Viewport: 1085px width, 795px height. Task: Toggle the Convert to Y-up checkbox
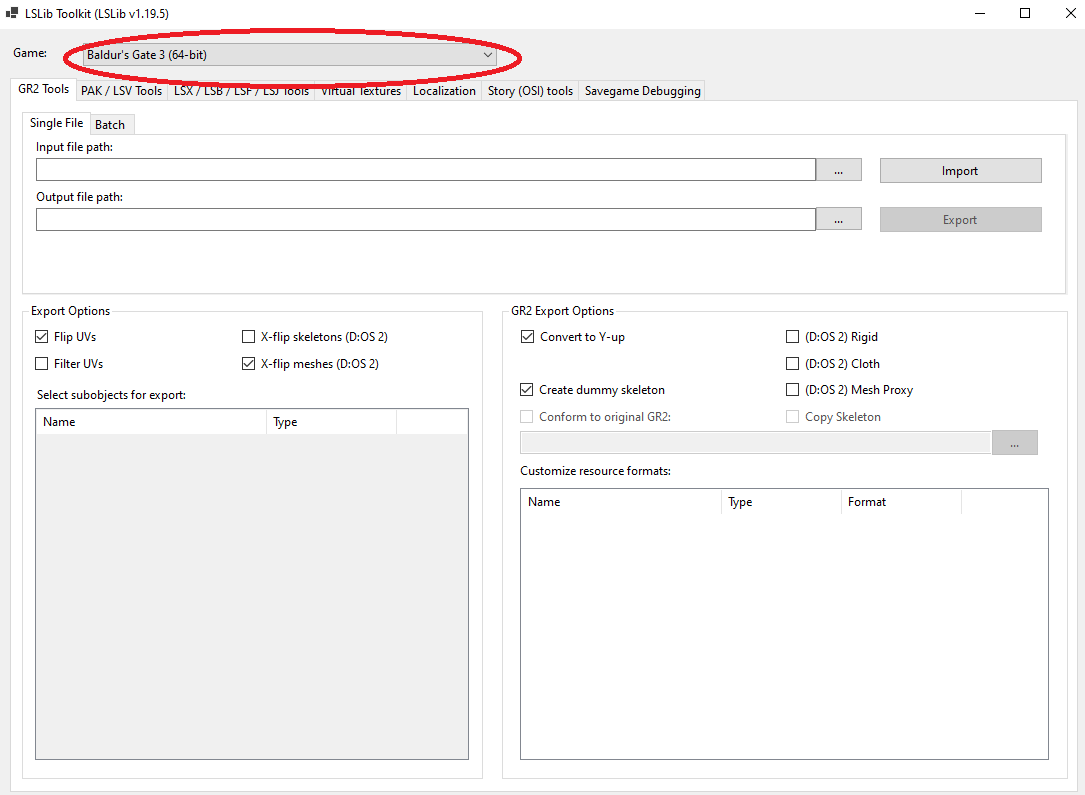(527, 337)
